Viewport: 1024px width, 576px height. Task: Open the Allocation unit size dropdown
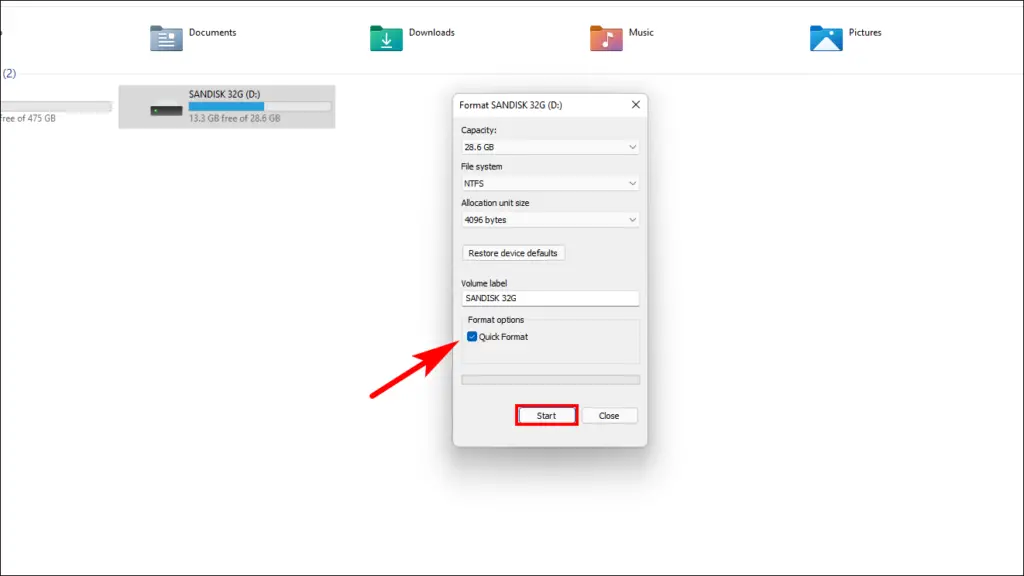click(550, 220)
